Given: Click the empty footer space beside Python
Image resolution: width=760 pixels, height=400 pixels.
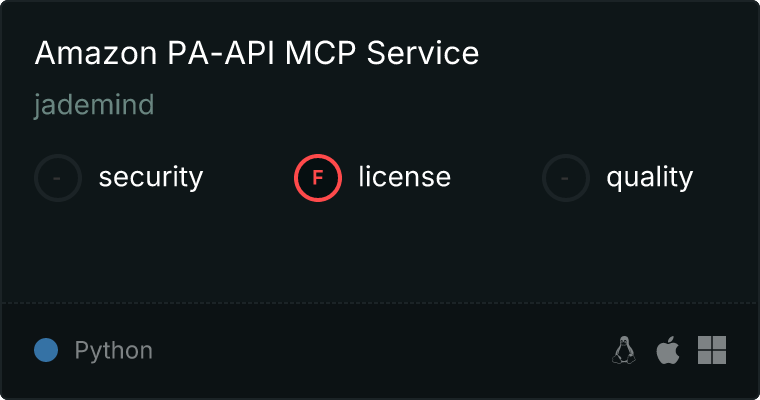Looking at the screenshot, I should point(380,351).
